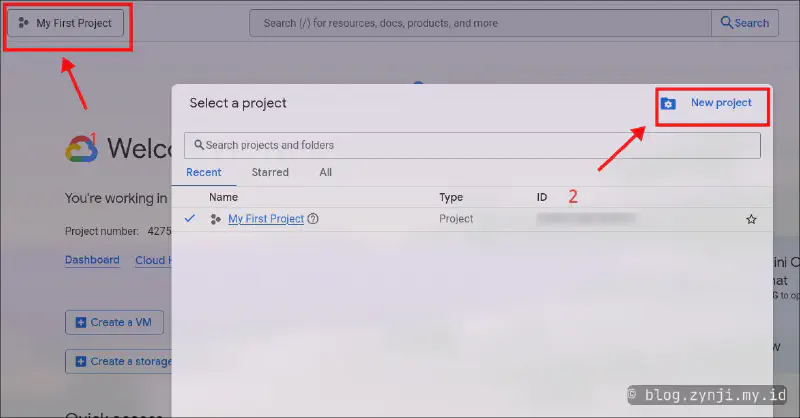Open the My First Project selector button
Image resolution: width=800 pixels, height=418 pixels.
(65, 23)
